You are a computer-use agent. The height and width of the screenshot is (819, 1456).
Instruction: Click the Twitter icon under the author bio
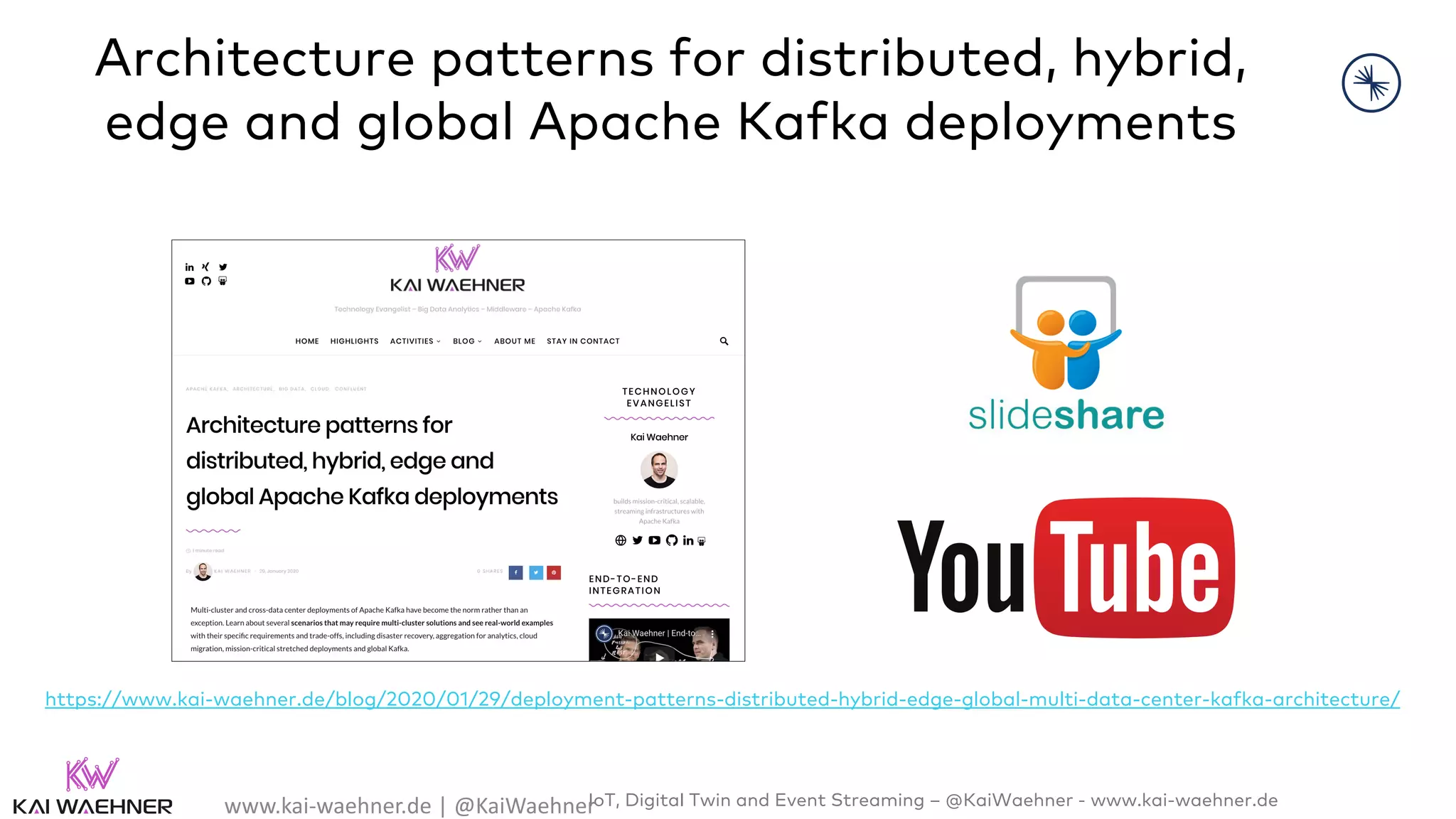638,540
